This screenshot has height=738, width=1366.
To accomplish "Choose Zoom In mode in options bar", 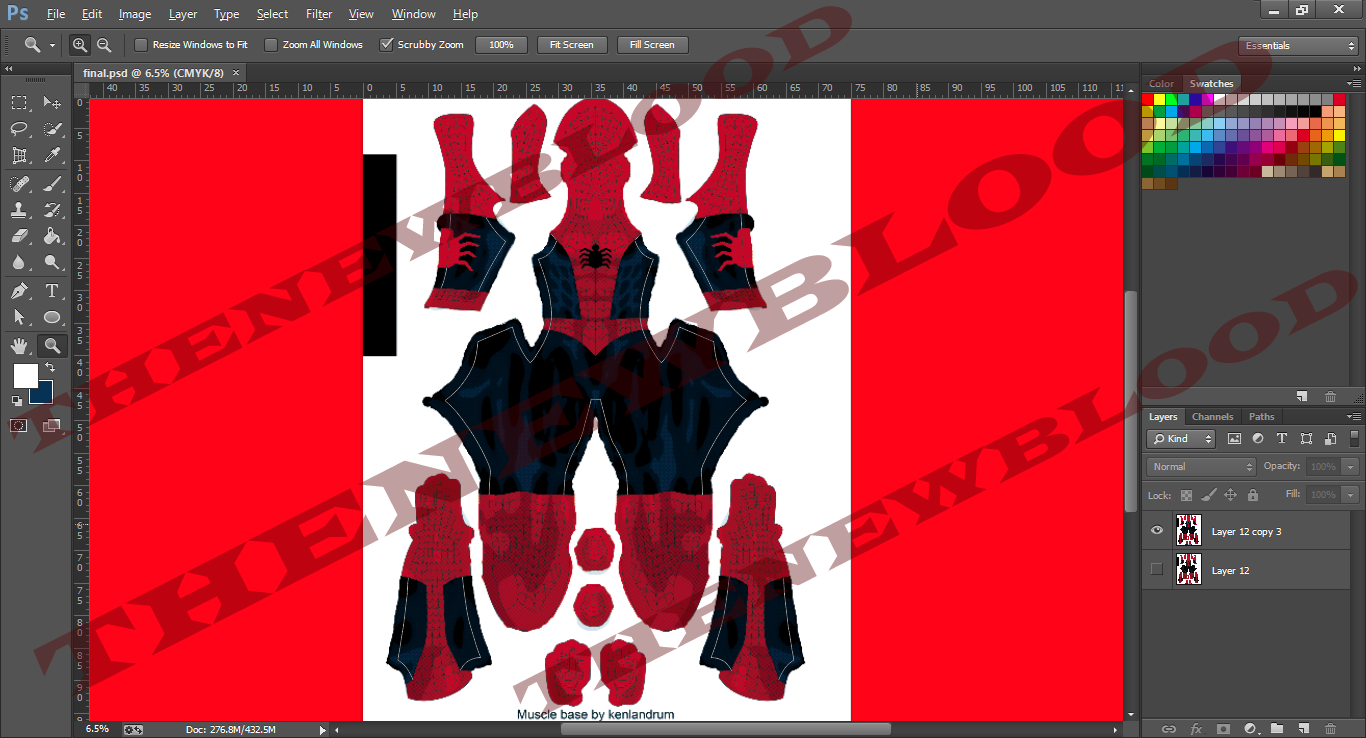I will [x=80, y=45].
